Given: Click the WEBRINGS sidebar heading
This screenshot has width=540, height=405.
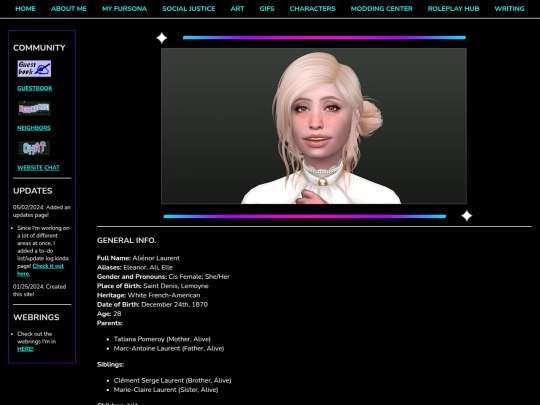Looking at the screenshot, I should pyautogui.click(x=36, y=317).
